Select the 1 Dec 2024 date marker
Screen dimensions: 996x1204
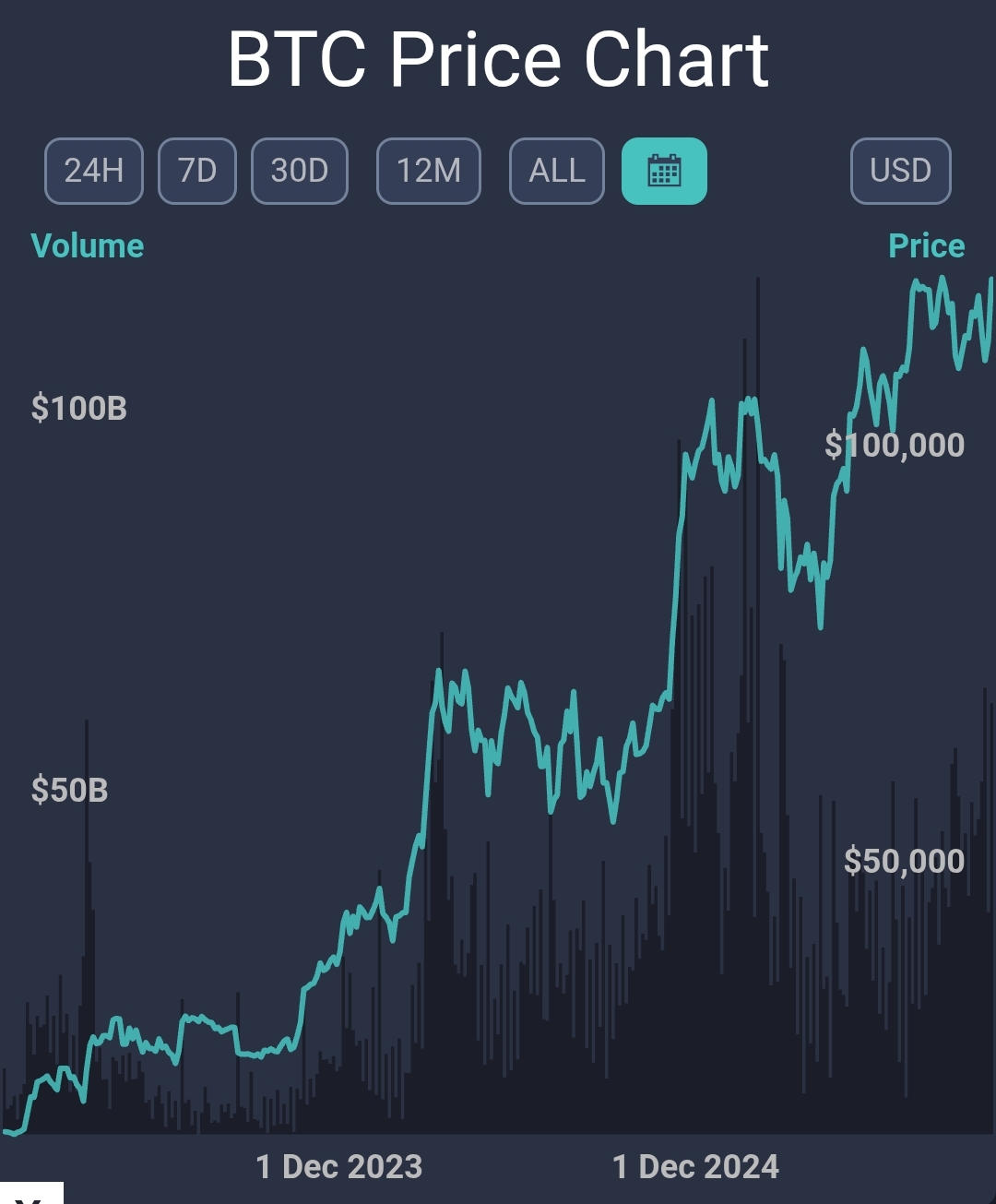click(695, 1167)
